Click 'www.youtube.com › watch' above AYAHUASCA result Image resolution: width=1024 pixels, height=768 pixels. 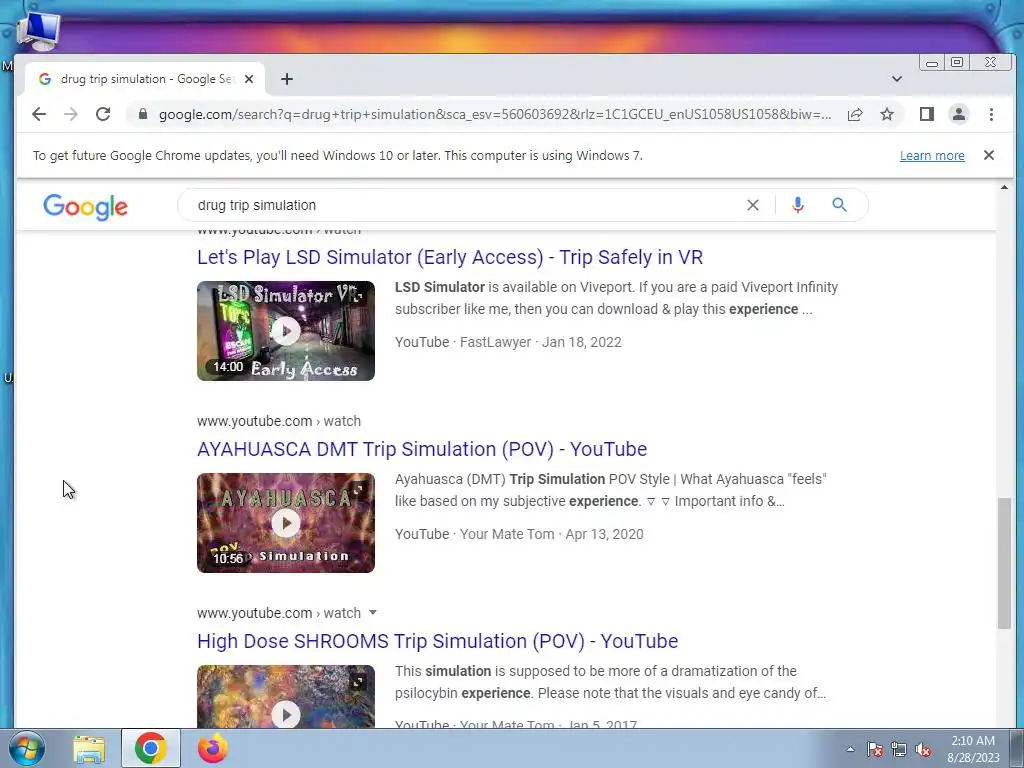pos(279,421)
